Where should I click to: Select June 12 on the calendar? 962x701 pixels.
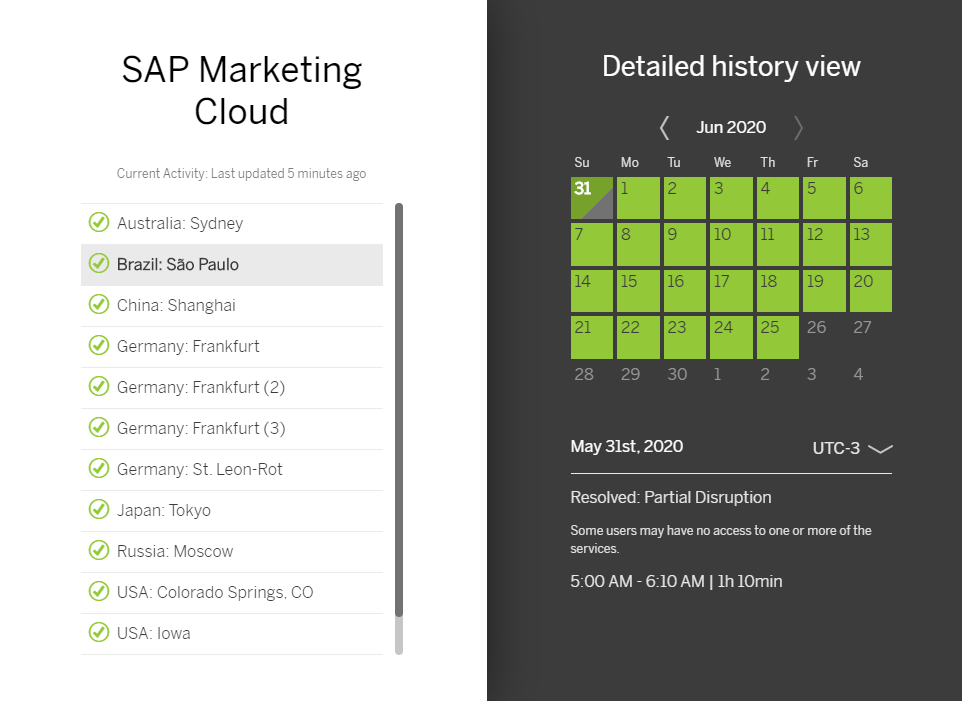[x=824, y=245]
